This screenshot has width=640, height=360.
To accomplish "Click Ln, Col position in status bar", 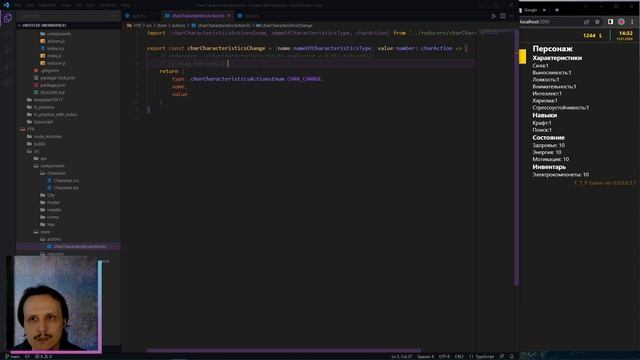I will pos(402,357).
